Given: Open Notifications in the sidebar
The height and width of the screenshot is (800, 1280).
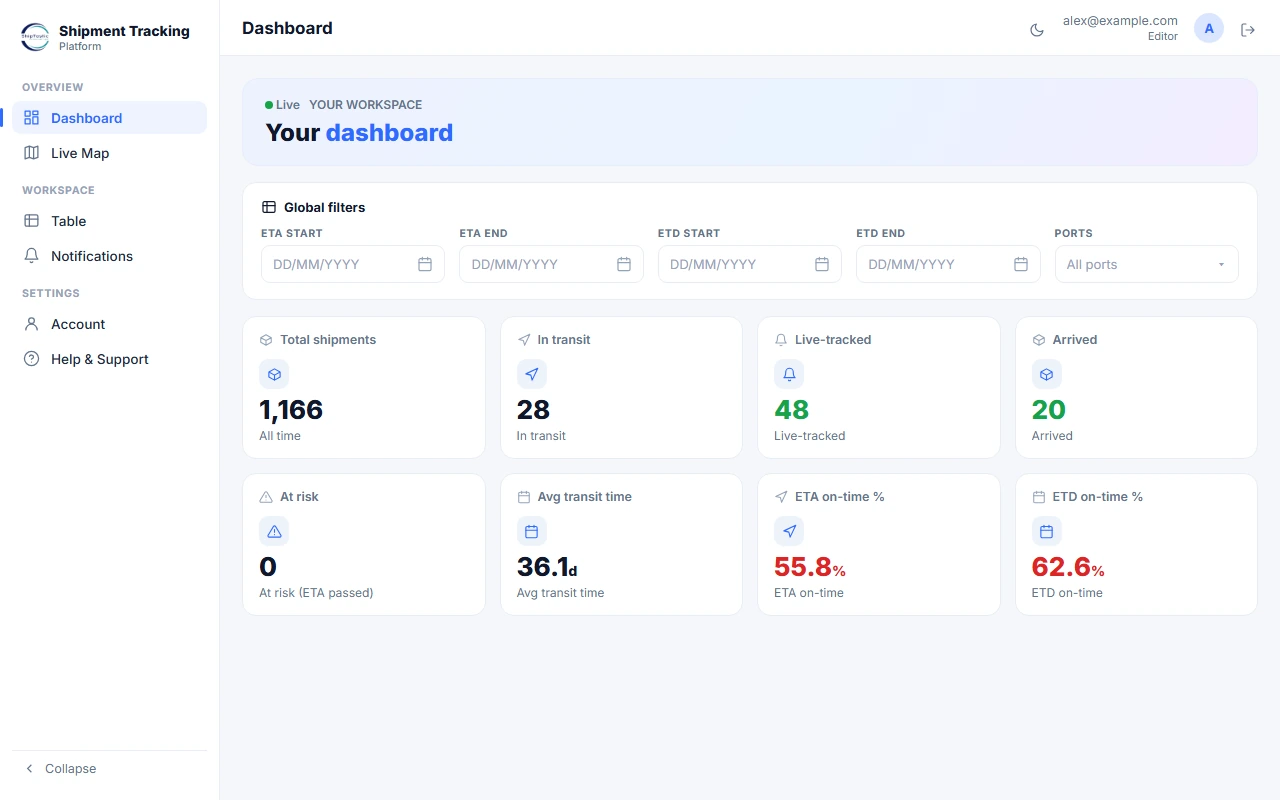Looking at the screenshot, I should [x=109, y=256].
